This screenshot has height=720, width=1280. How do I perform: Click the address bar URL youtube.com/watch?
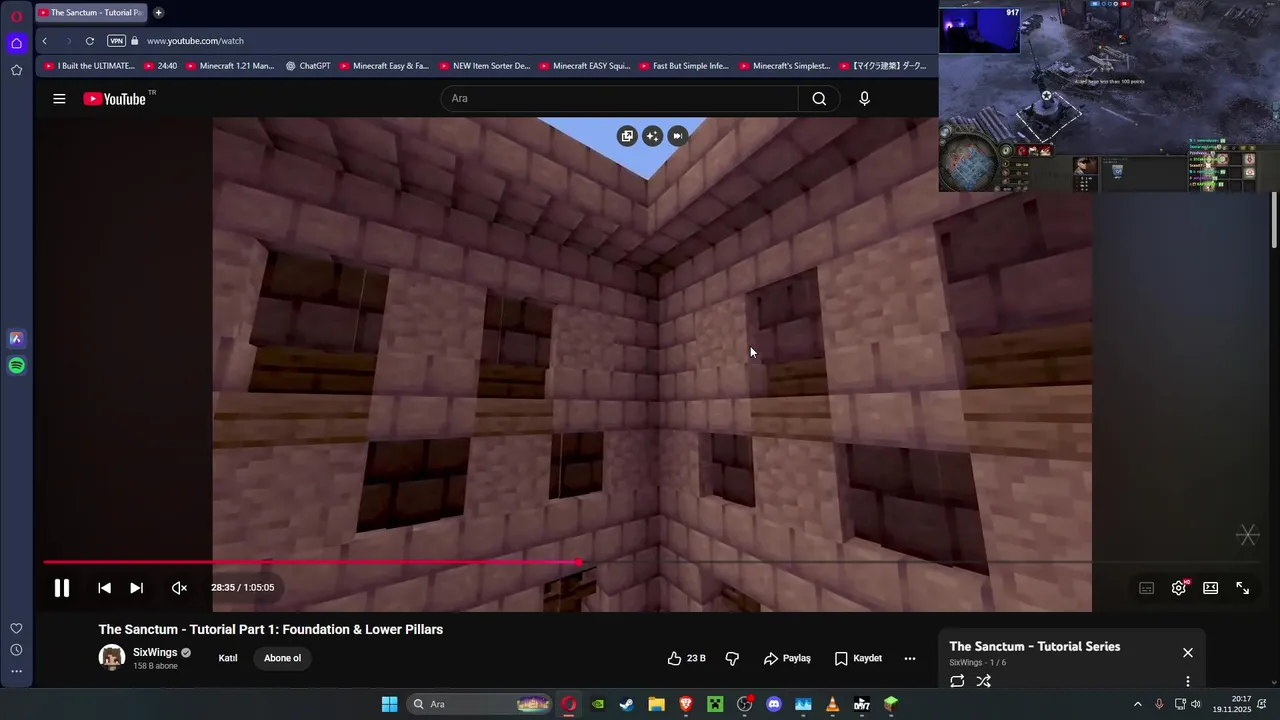coord(195,41)
